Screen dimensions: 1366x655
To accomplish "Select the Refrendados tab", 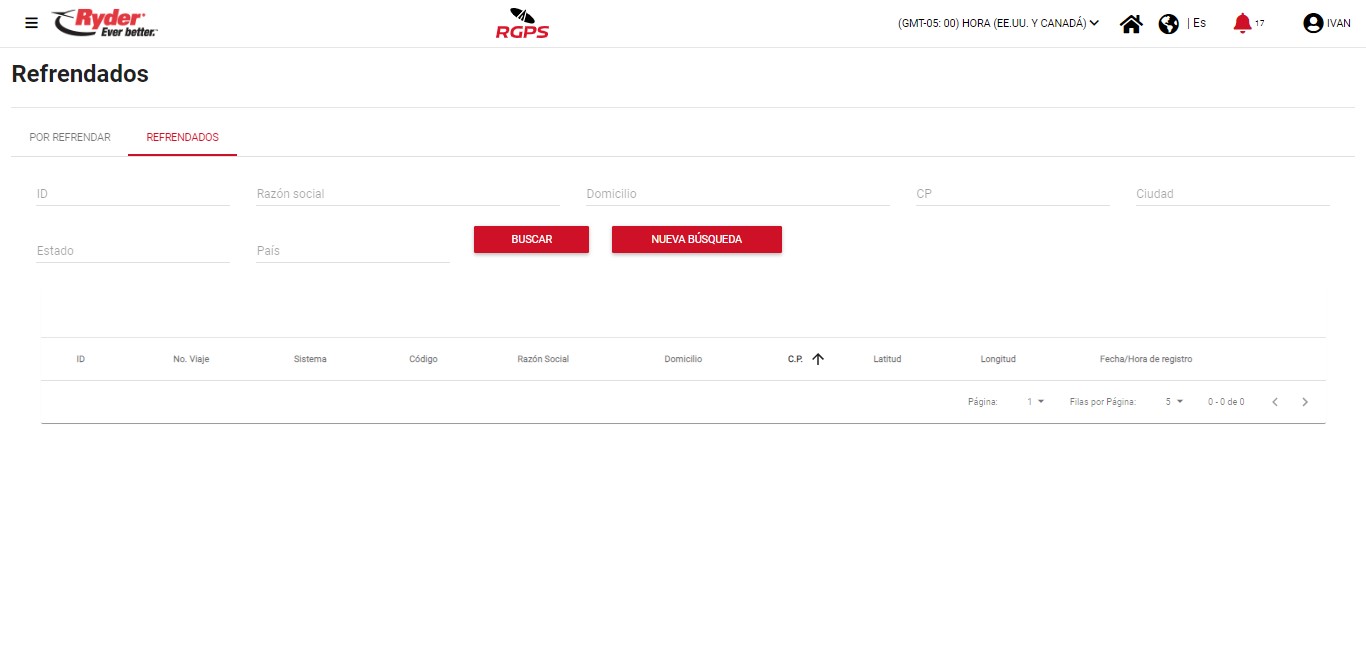I will click(182, 137).
